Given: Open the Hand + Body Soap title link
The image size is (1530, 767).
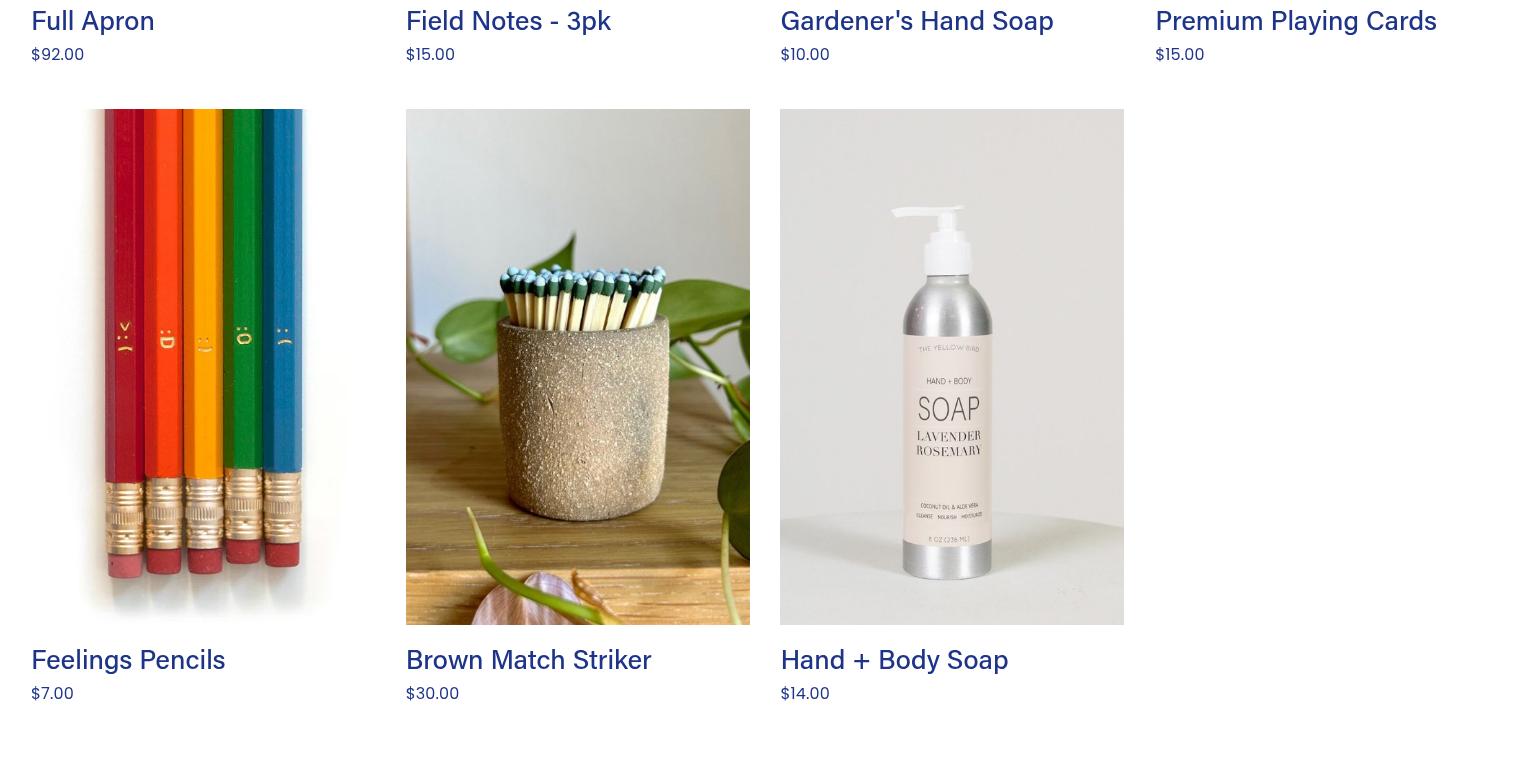Looking at the screenshot, I should coord(894,659).
